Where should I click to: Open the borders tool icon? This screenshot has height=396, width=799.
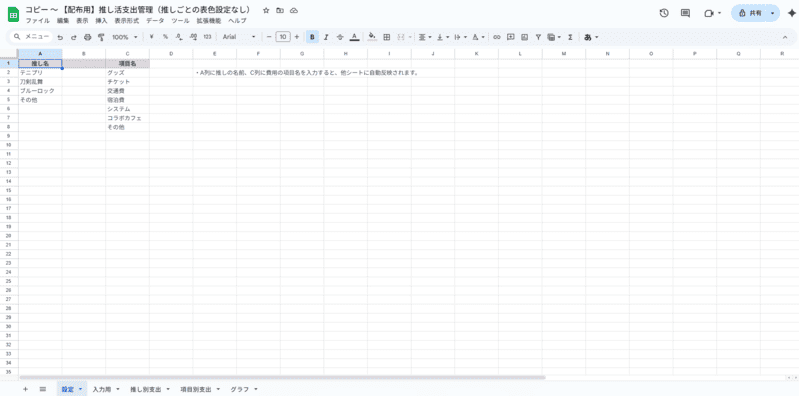click(x=387, y=37)
